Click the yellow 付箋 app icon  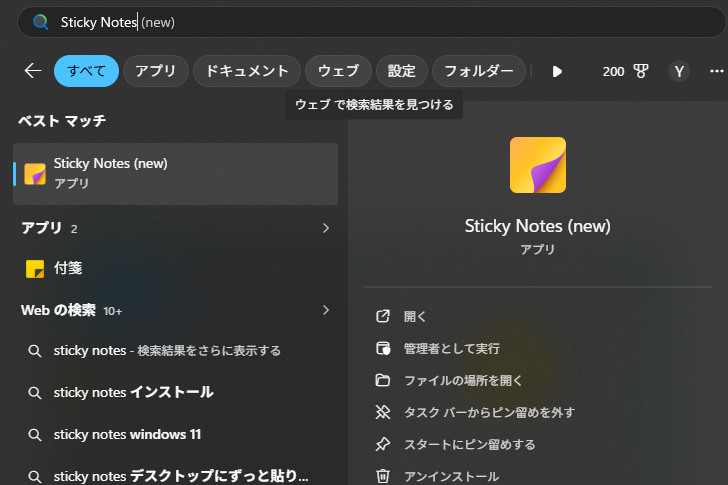(x=35, y=269)
